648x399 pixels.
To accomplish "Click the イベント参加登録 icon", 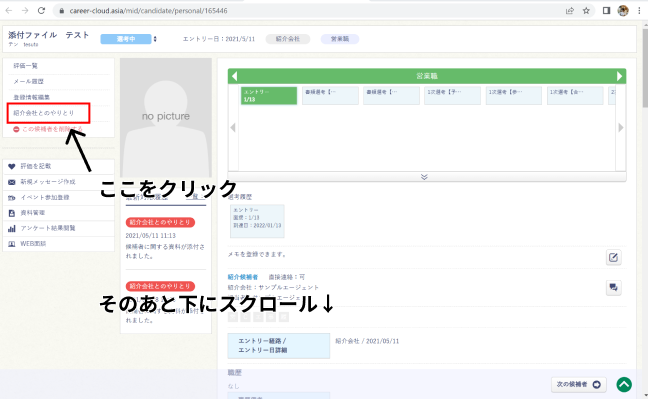I will [x=12, y=198].
